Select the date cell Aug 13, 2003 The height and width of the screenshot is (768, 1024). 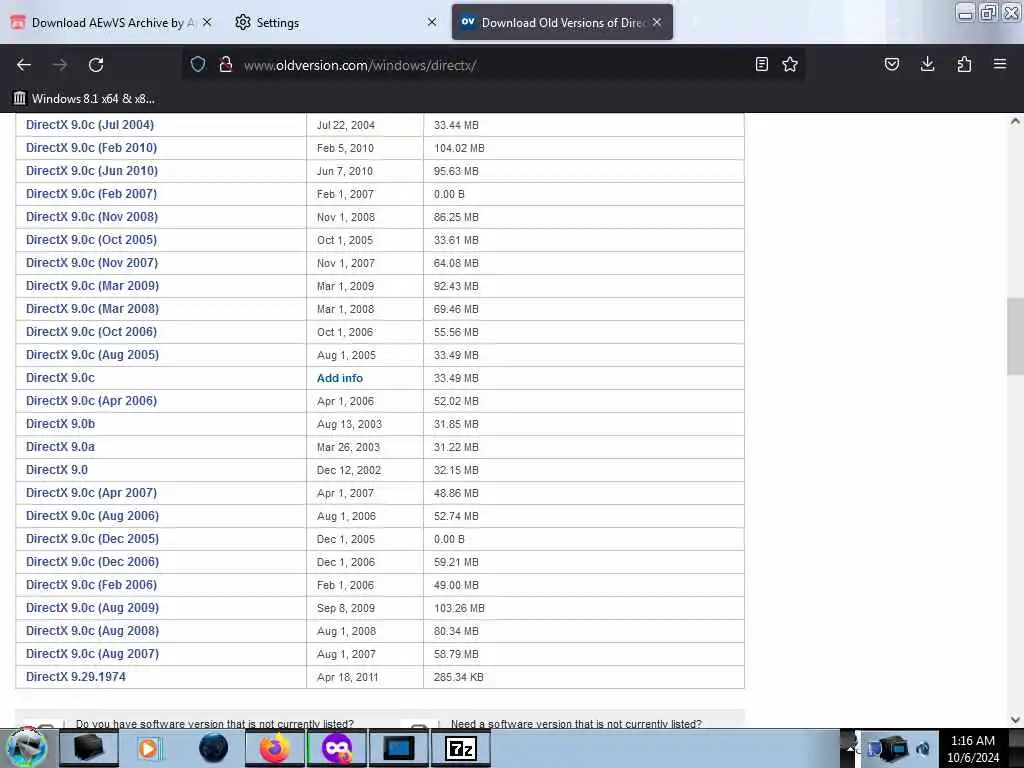coord(349,424)
